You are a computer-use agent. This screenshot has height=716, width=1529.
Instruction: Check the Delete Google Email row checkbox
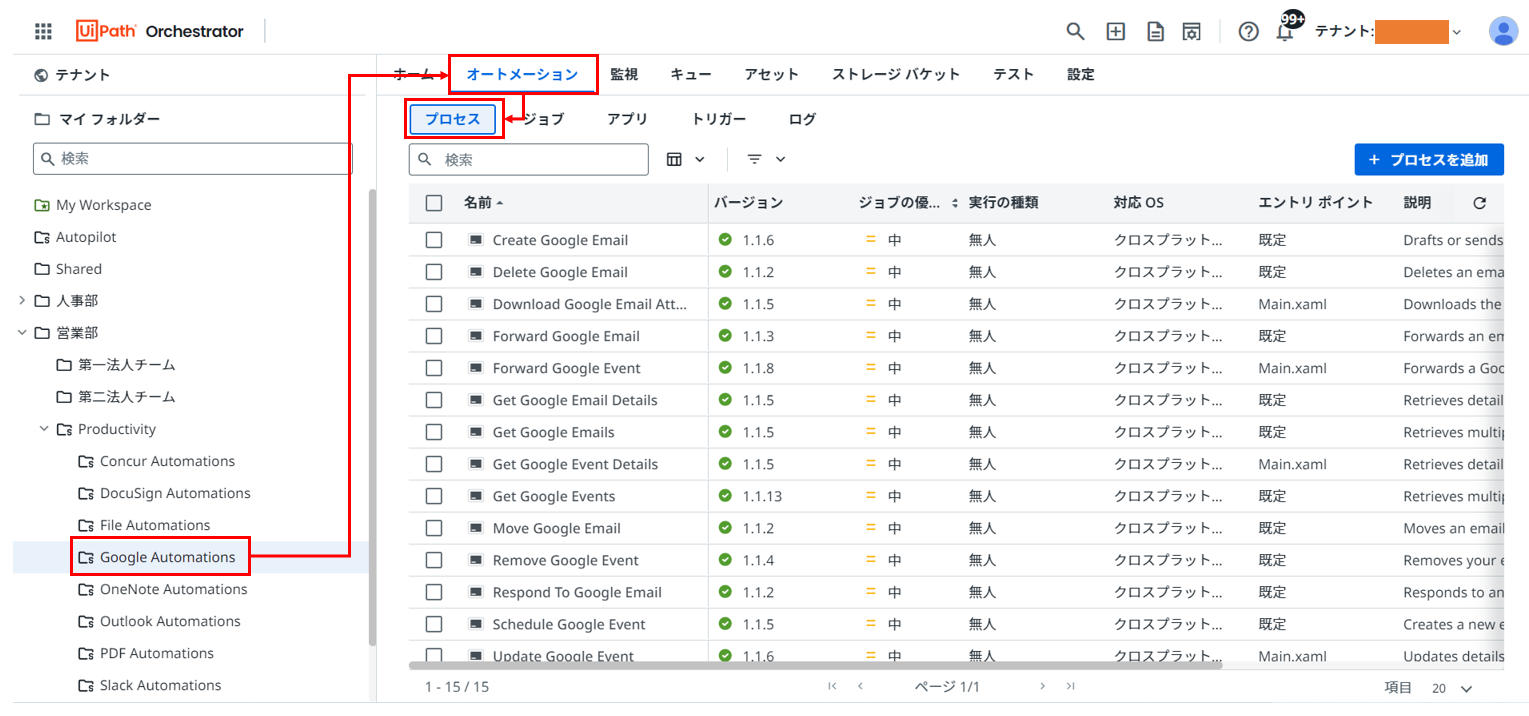tap(434, 272)
